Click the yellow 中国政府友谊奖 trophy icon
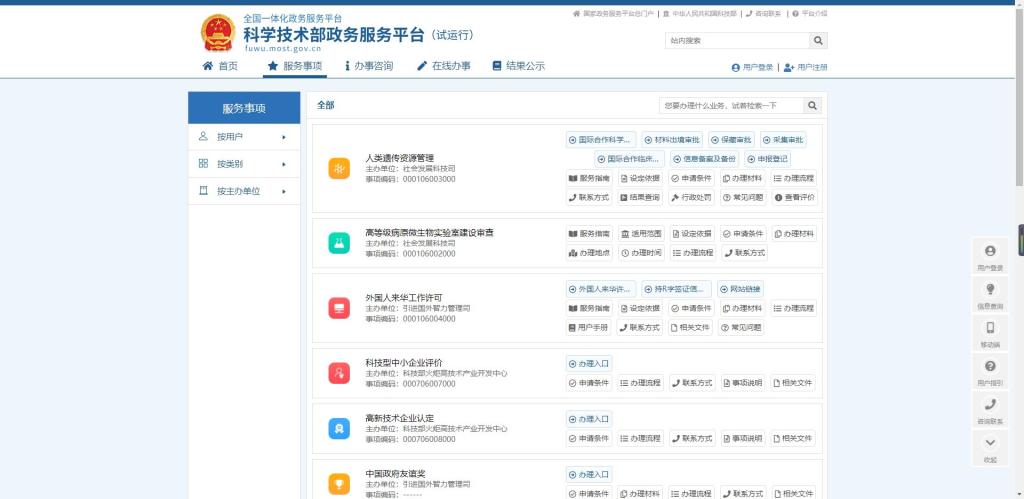Viewport: 1024px width, 499px height. point(340,484)
